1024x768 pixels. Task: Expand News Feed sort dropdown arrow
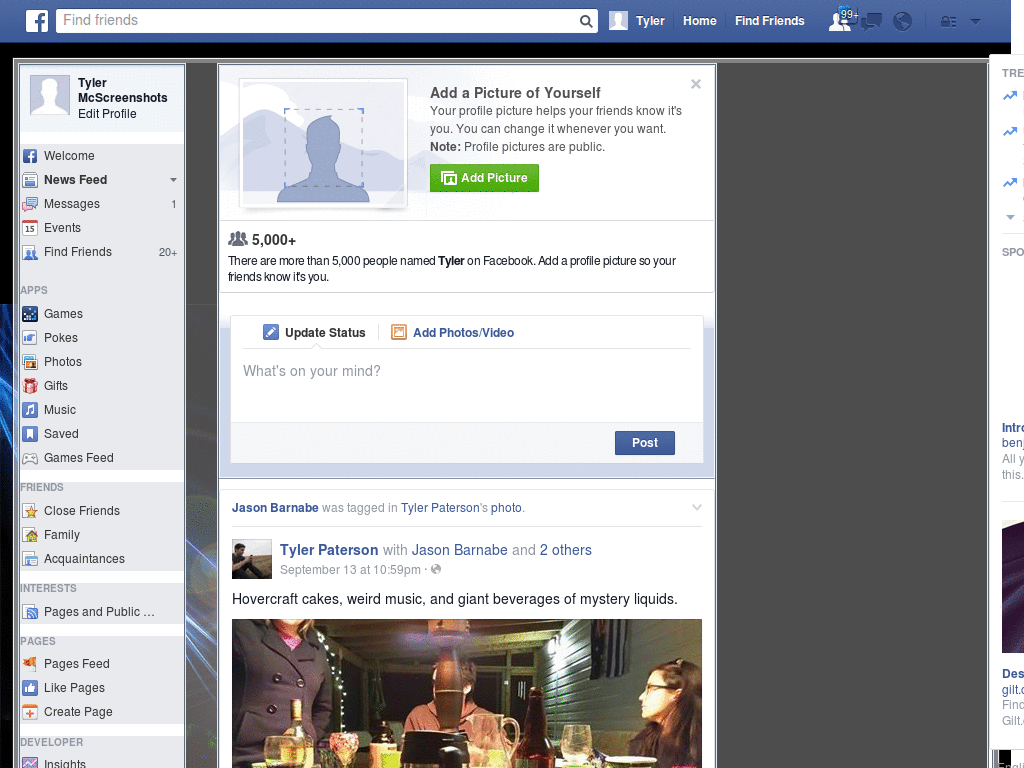pos(173,180)
